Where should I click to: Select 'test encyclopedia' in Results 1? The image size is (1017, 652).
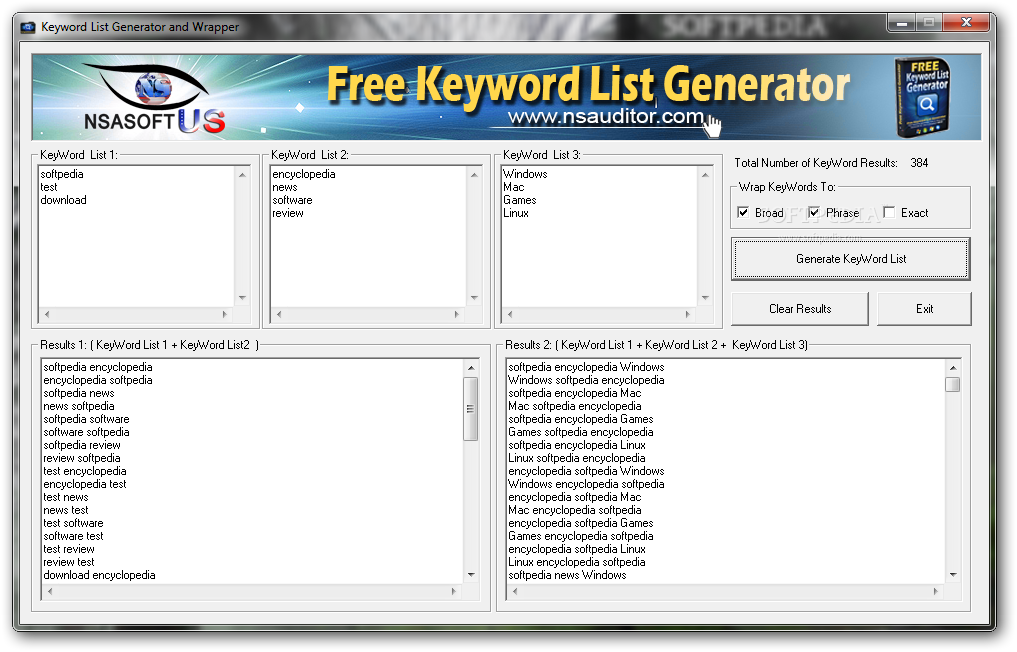[84, 471]
